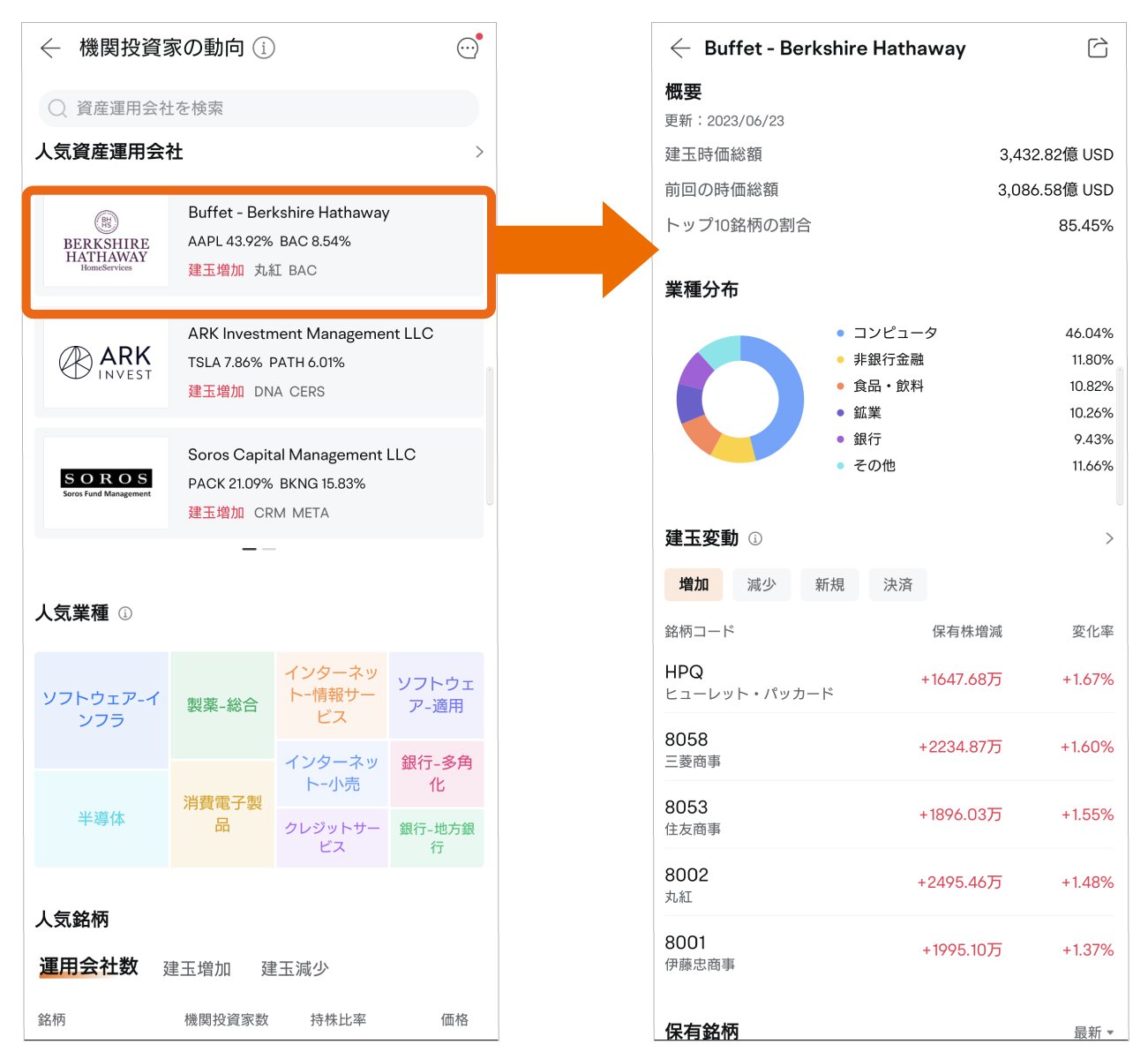Select ソフトウェア-インフラ sector tile
This screenshot has width=1148, height=1059.
101,710
